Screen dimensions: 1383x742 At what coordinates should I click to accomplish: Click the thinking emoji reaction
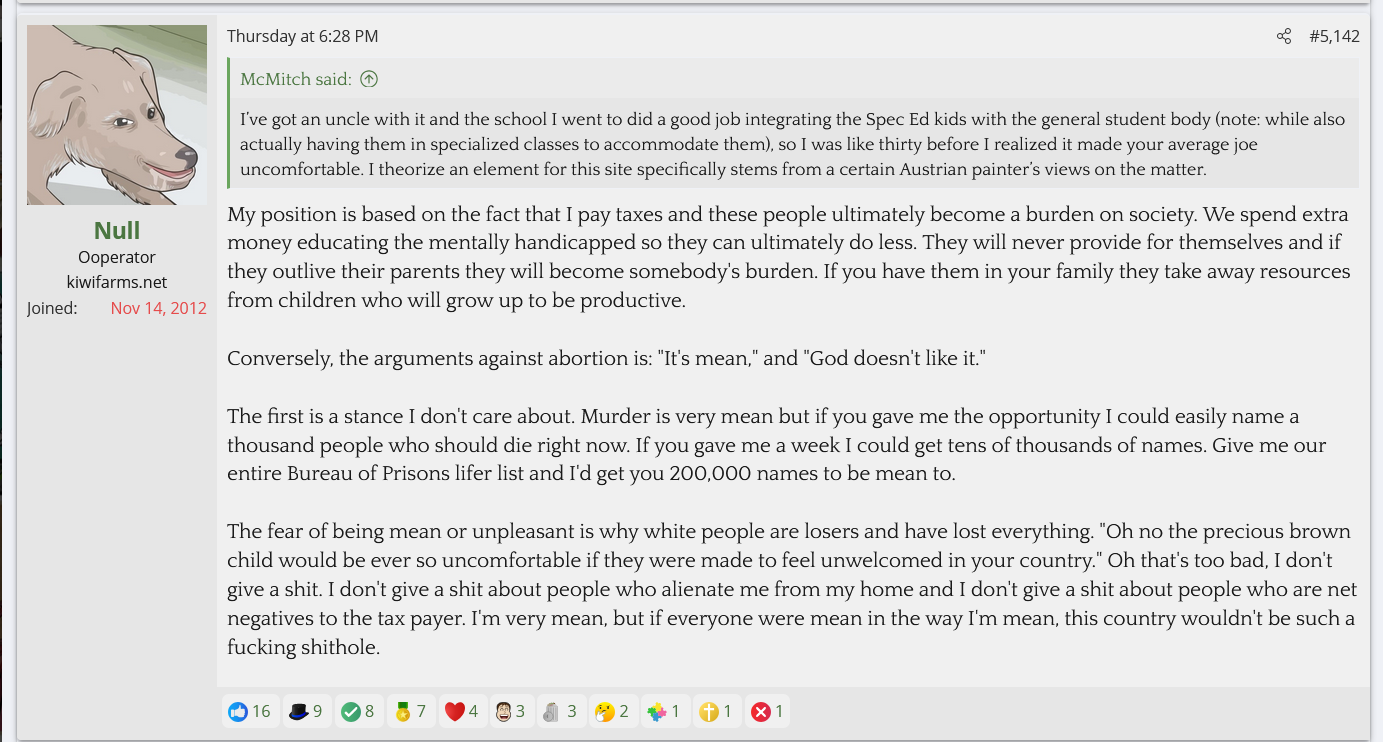tap(610, 712)
